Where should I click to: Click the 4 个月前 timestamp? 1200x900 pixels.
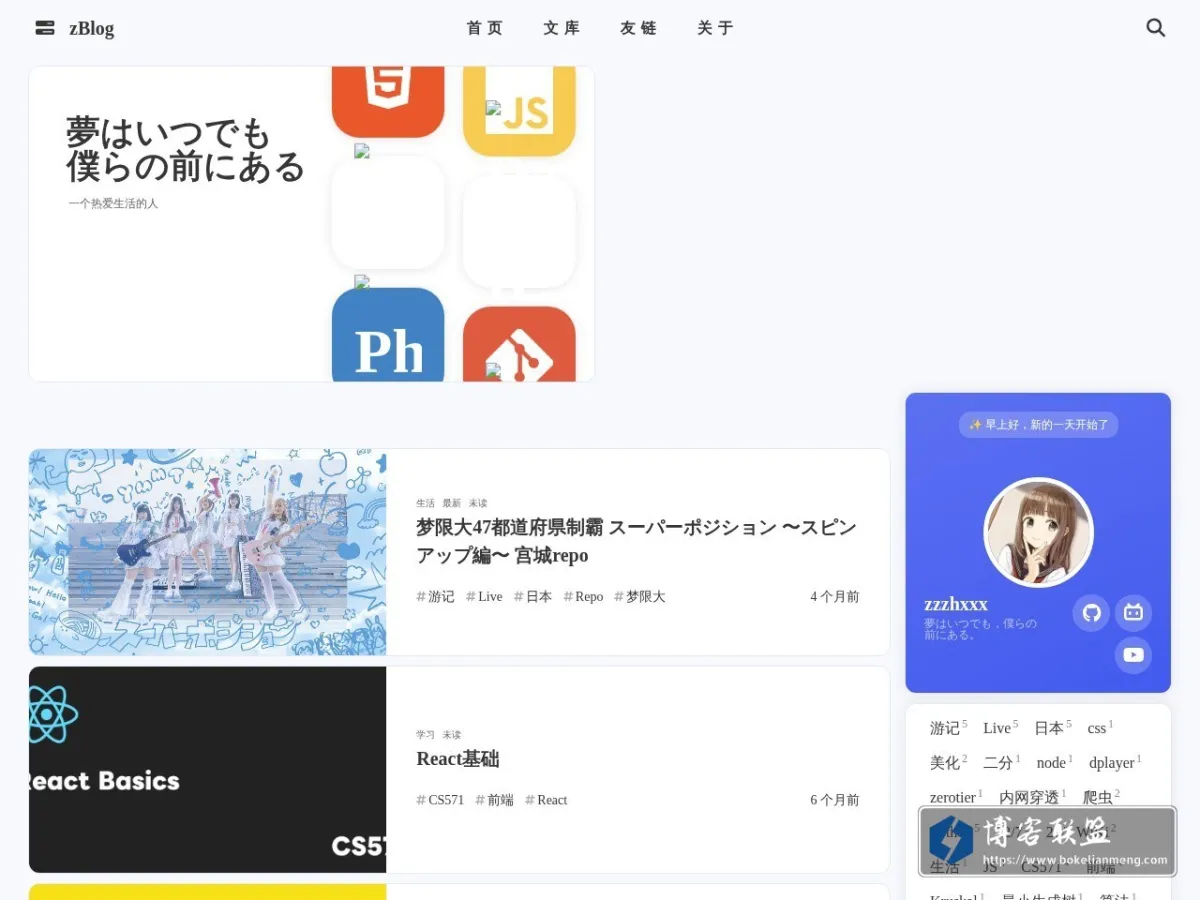834,597
